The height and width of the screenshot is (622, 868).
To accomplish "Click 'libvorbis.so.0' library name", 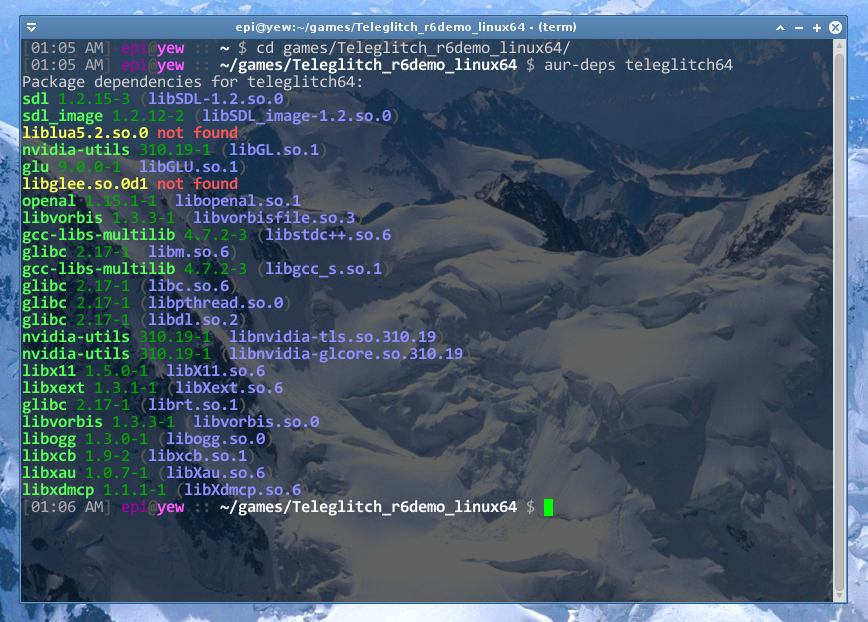I will click(x=256, y=422).
